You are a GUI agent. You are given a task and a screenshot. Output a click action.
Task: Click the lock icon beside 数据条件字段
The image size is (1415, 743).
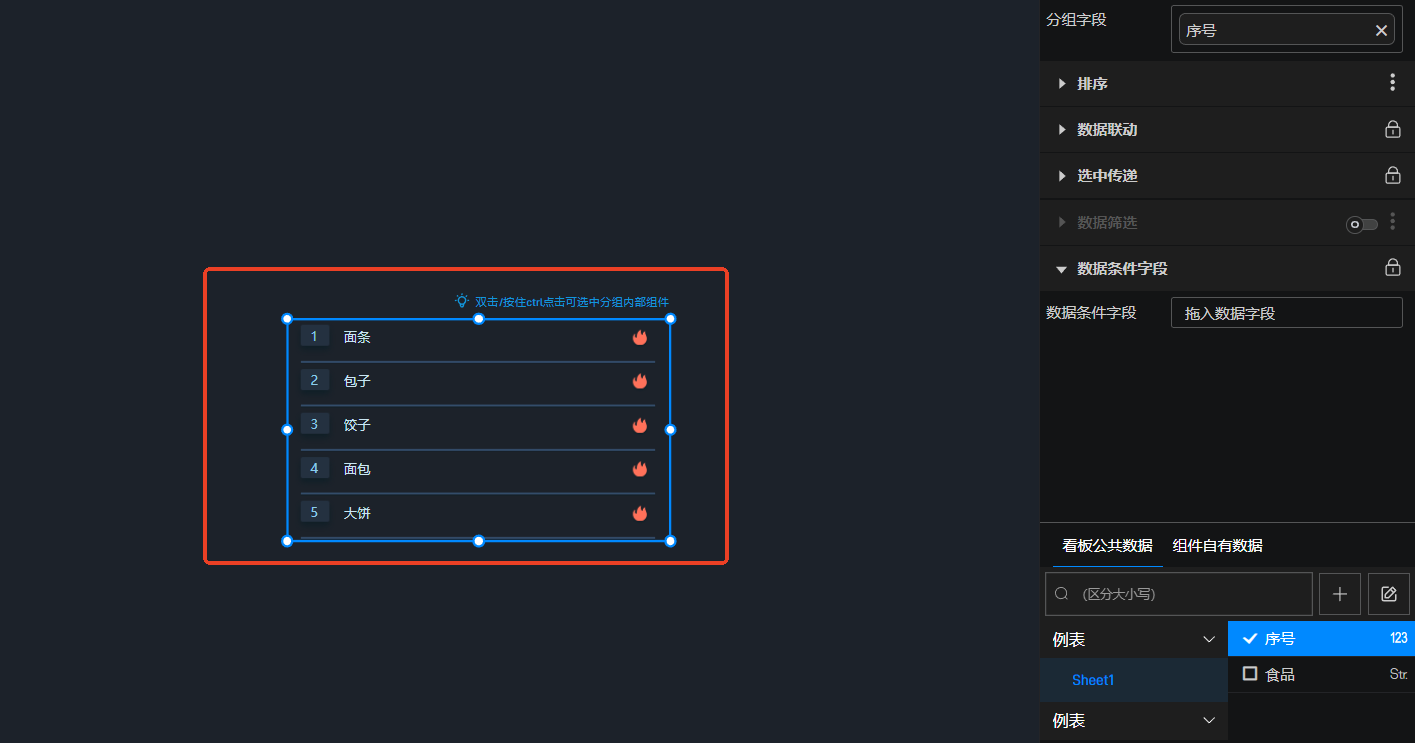pyautogui.click(x=1392, y=268)
